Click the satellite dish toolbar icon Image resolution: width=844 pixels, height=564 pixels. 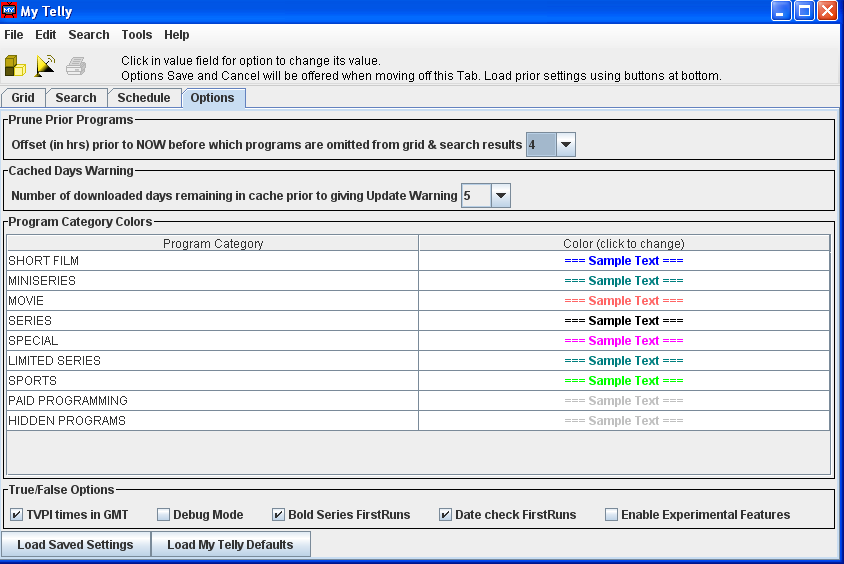(45, 66)
